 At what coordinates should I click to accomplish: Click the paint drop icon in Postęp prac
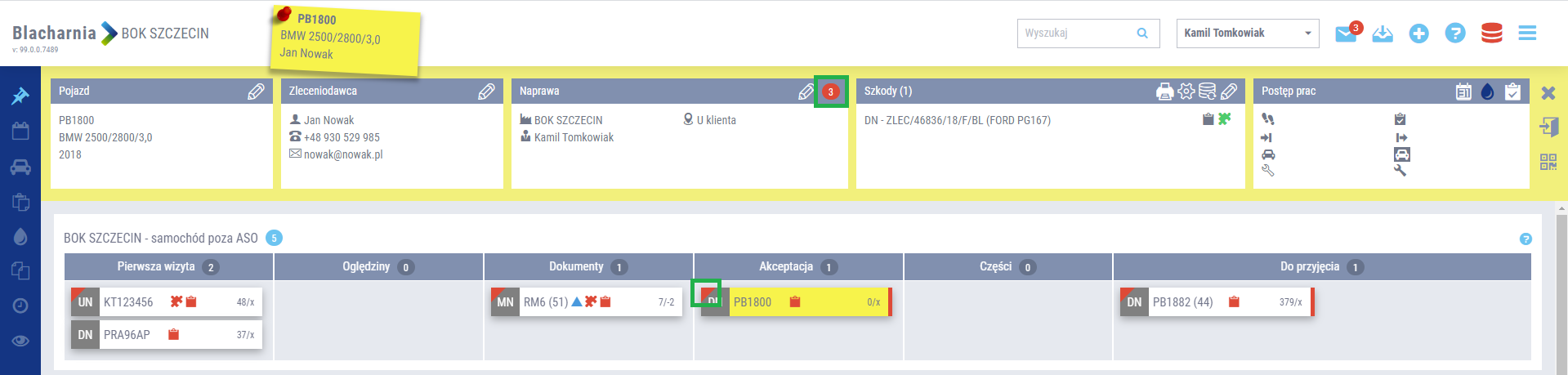pos(1488,92)
